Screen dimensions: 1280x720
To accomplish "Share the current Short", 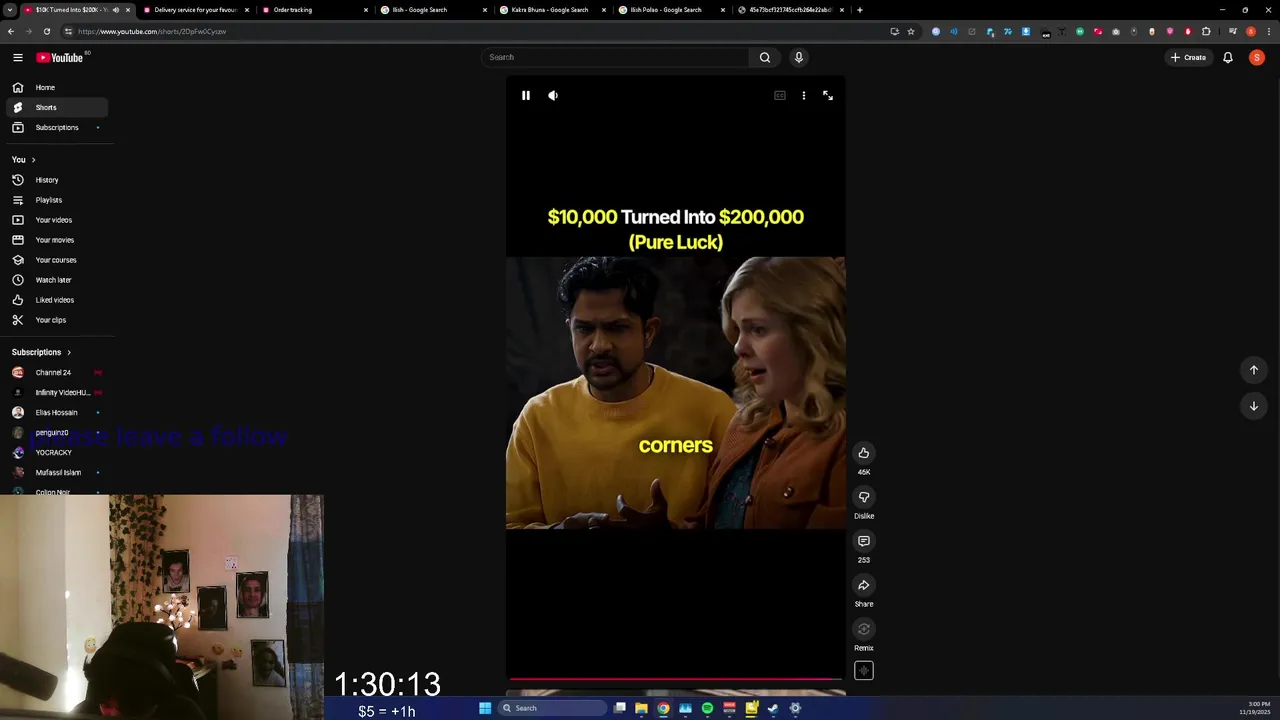I will 864,585.
